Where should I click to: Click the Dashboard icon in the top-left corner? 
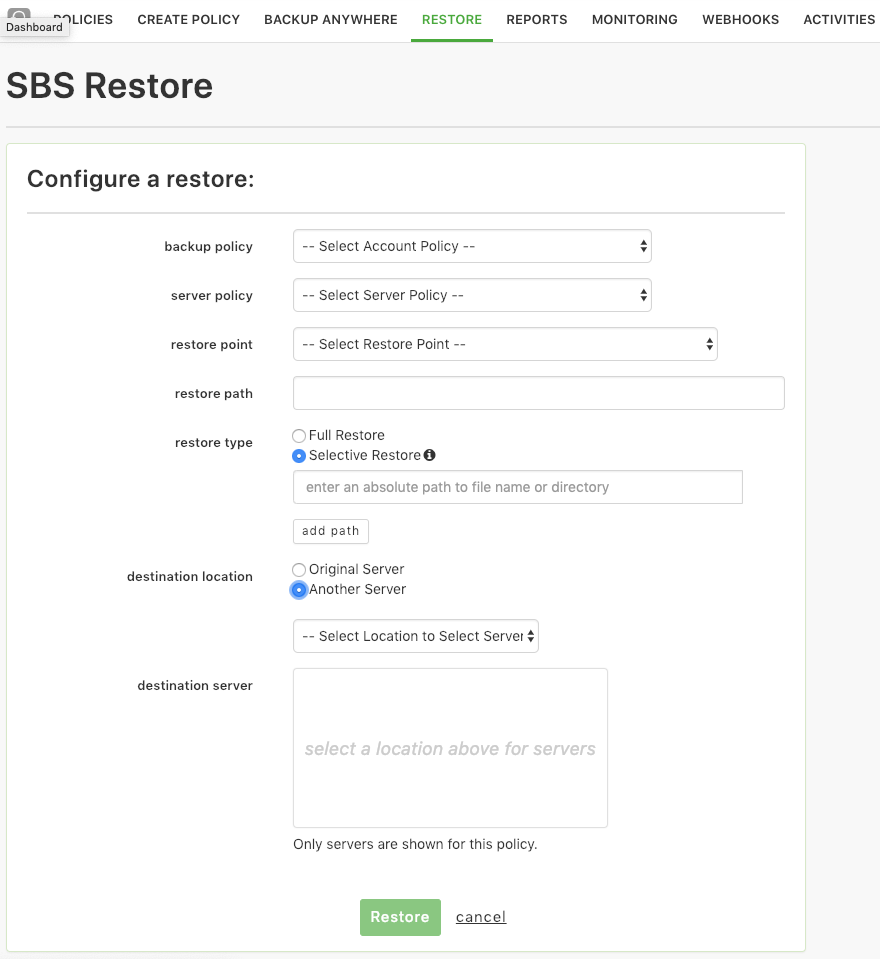[x=19, y=14]
